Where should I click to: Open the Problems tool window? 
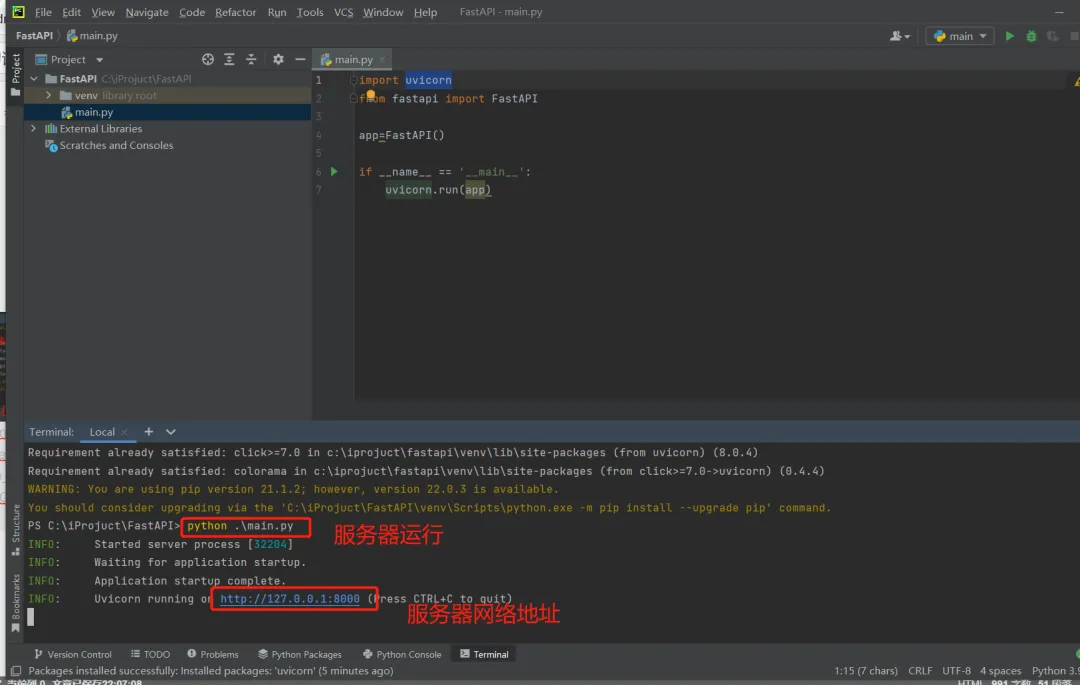coord(213,654)
